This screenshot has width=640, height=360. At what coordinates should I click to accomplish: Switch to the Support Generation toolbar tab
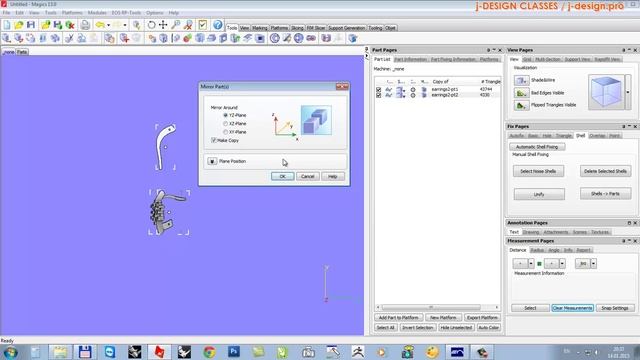[x=347, y=28]
